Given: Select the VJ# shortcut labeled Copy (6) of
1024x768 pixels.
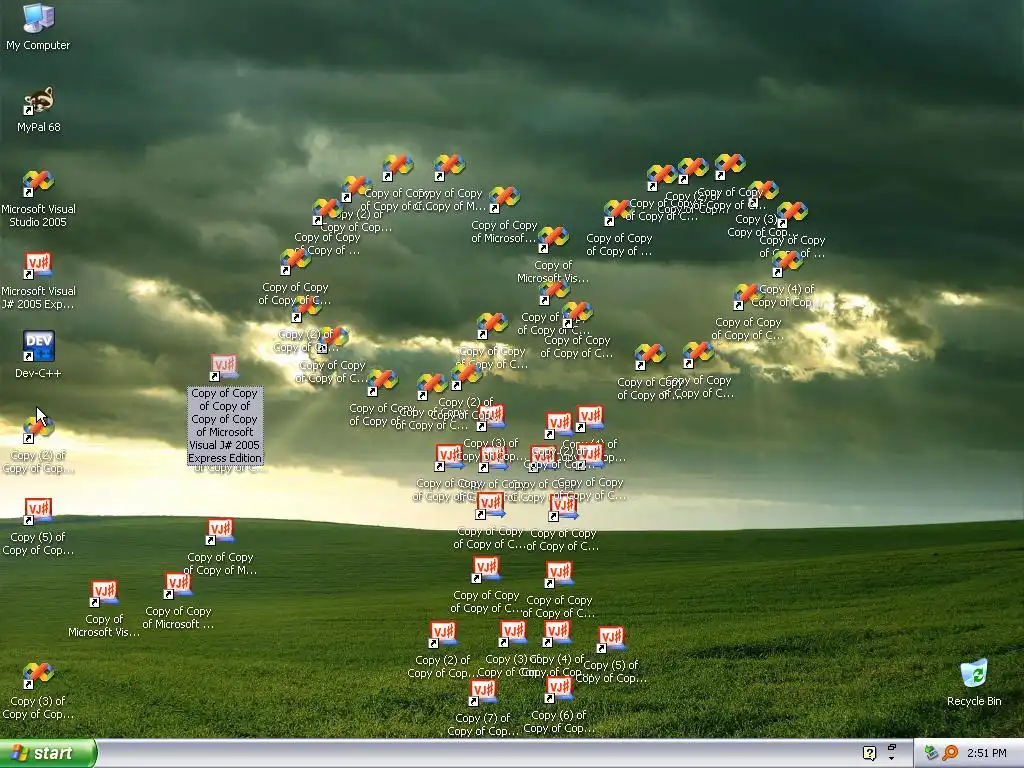Looking at the screenshot, I should point(558,689).
